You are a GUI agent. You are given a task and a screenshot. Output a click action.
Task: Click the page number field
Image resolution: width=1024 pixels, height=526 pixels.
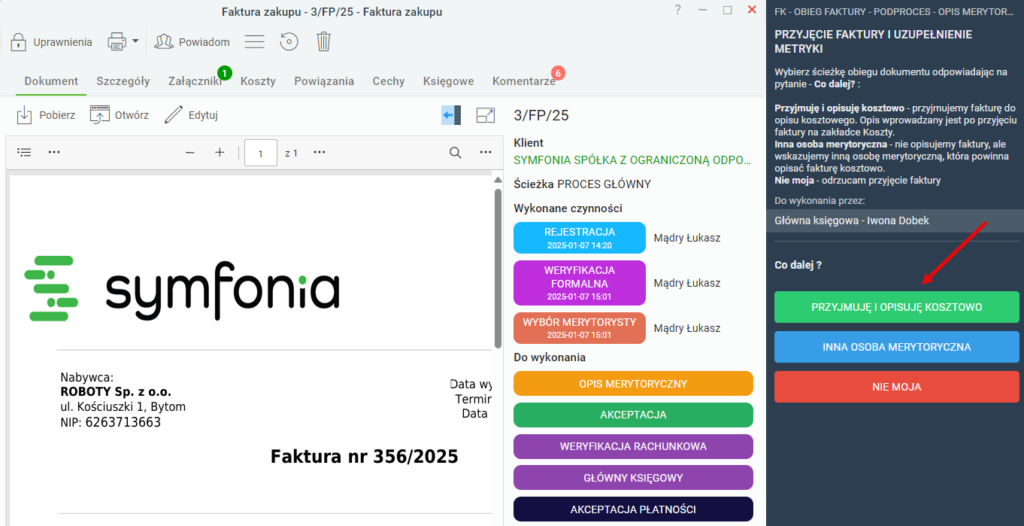(261, 153)
